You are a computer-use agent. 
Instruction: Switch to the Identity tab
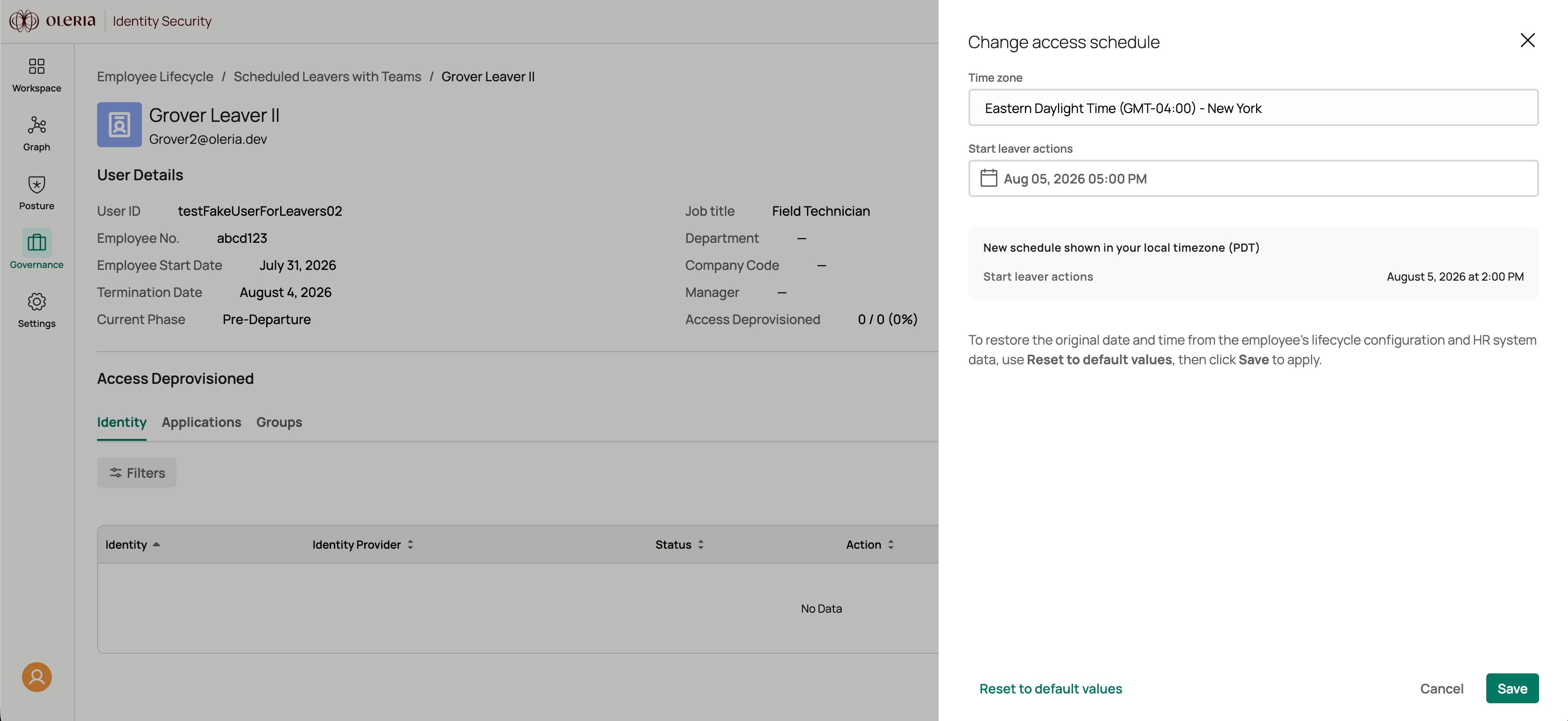coord(122,422)
